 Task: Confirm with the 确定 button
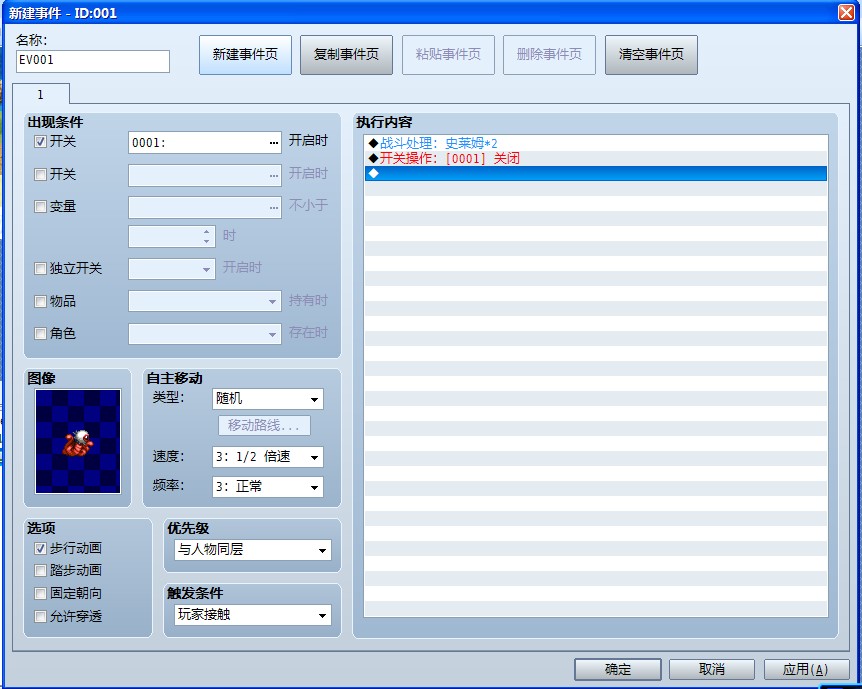point(617,669)
